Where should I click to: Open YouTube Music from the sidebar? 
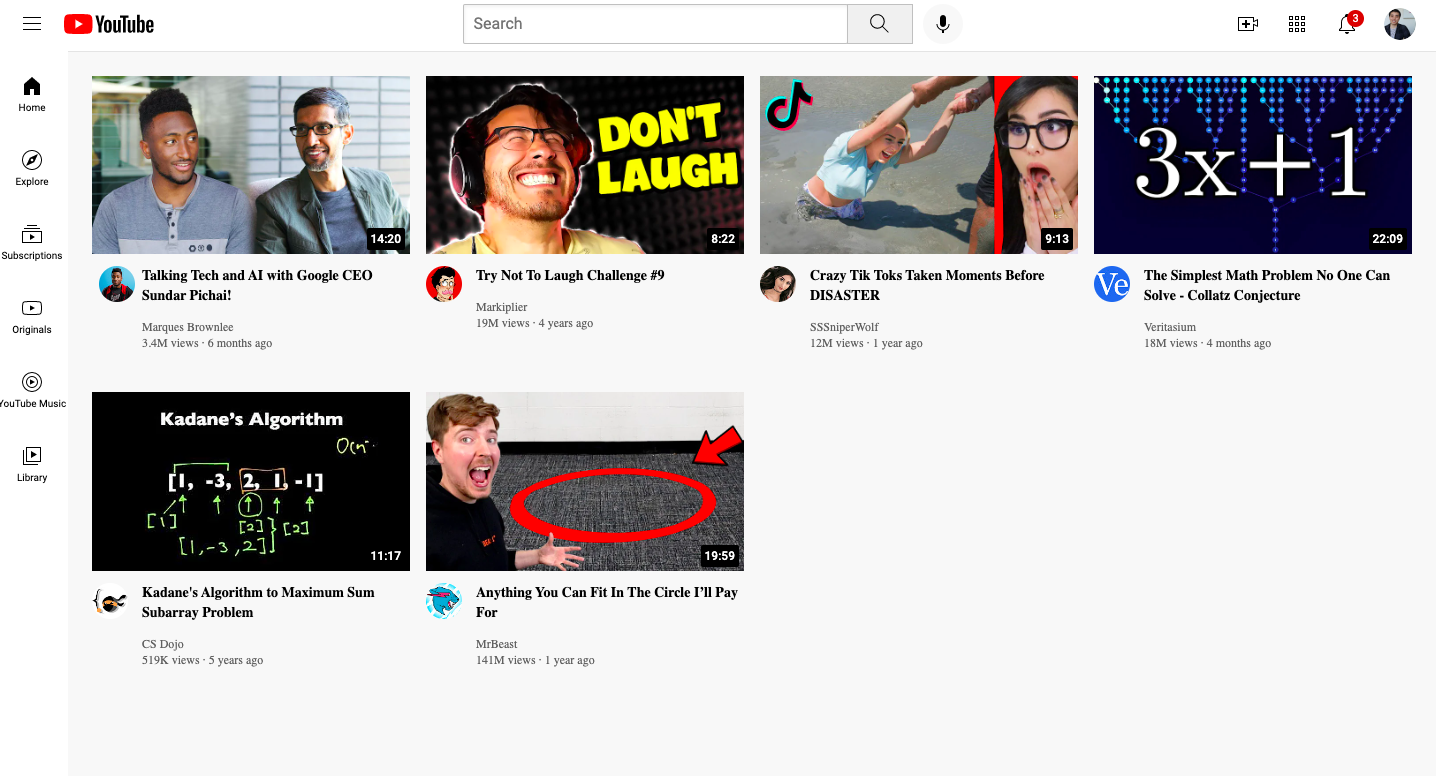click(x=32, y=390)
